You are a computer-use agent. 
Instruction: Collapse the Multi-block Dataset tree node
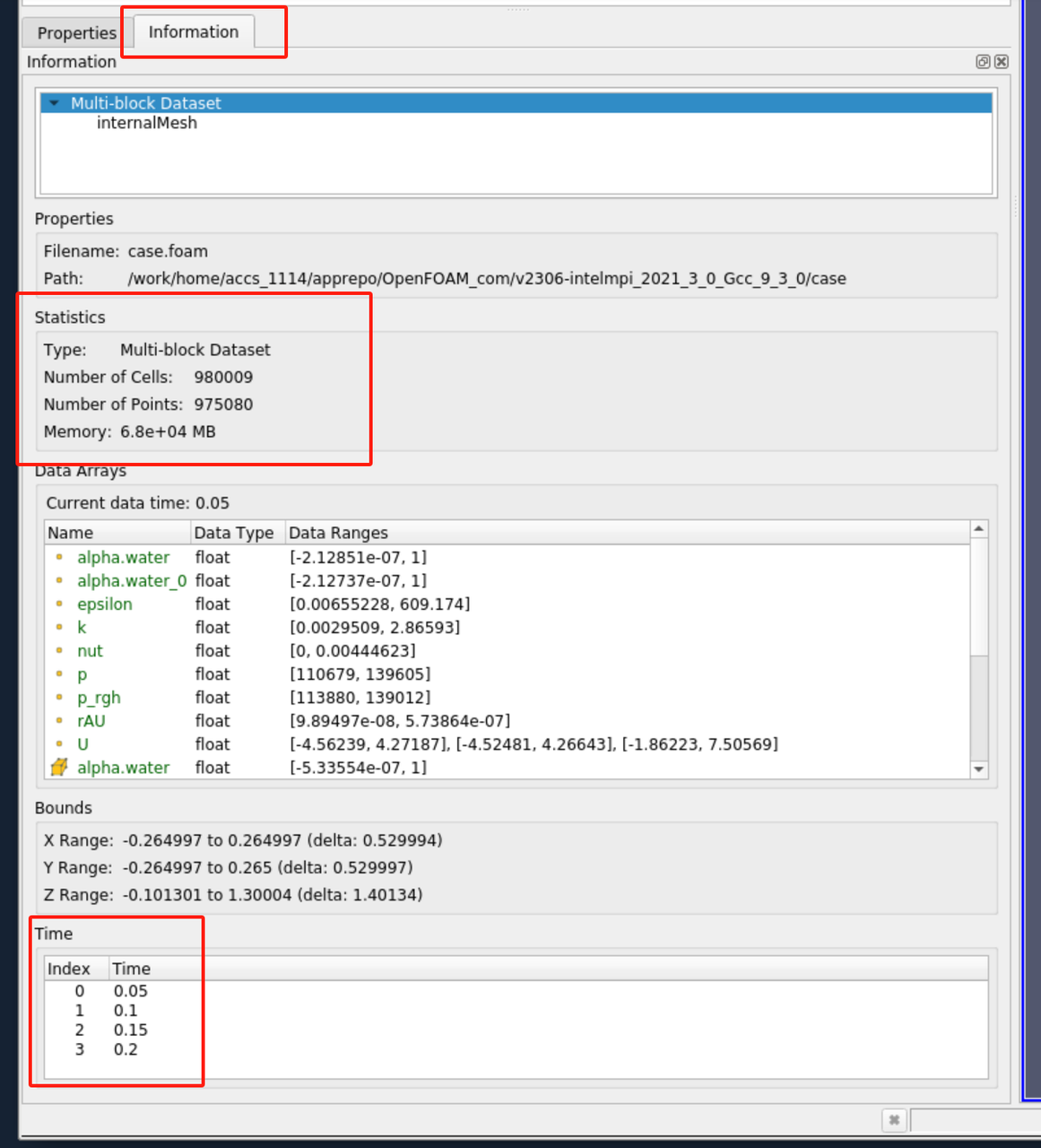54,103
